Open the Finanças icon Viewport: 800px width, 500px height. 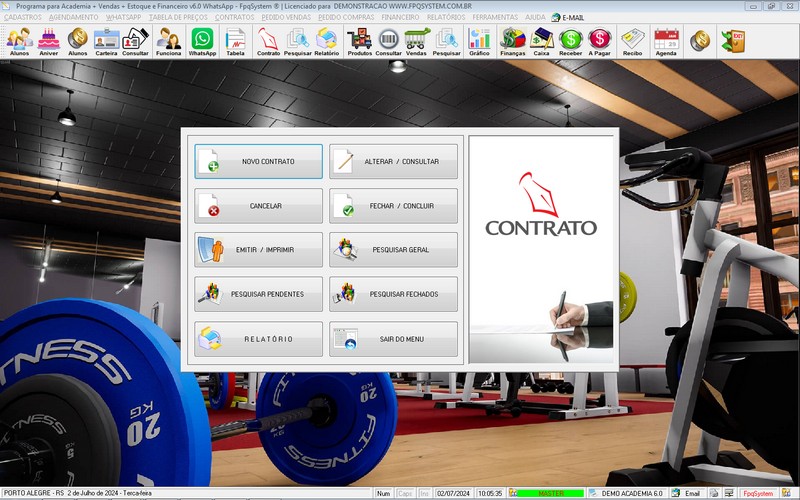[x=513, y=41]
